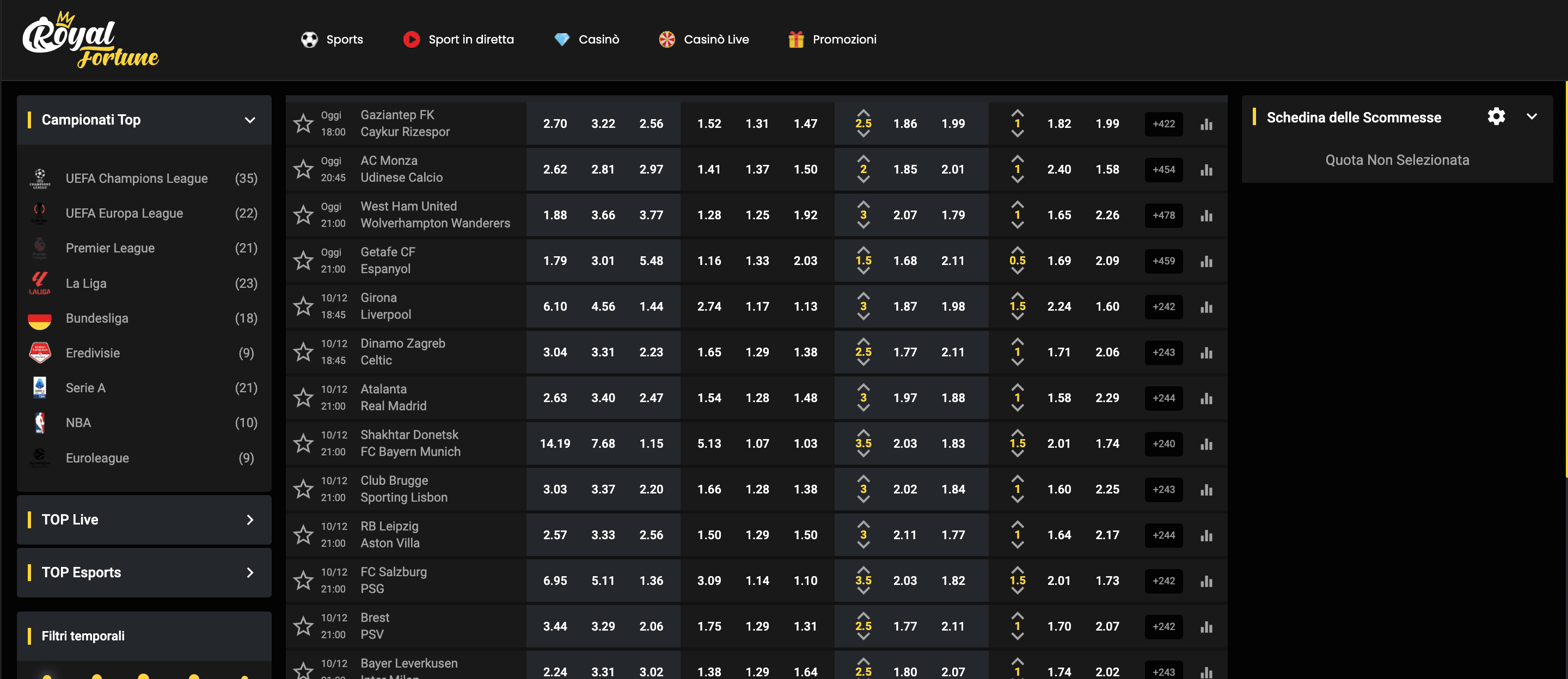1568x679 pixels.
Task: Click the Eredivisie logo icon
Action: [40, 353]
